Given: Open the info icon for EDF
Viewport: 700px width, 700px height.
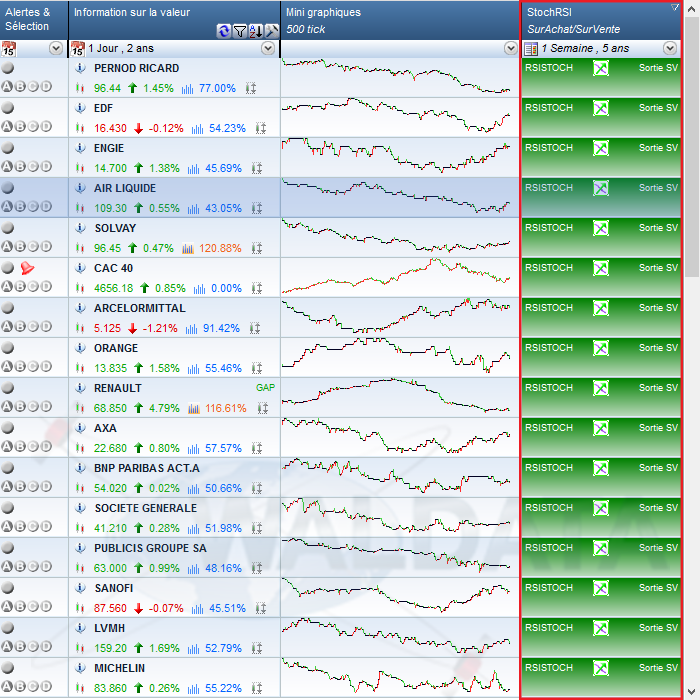Looking at the screenshot, I should 80,108.
